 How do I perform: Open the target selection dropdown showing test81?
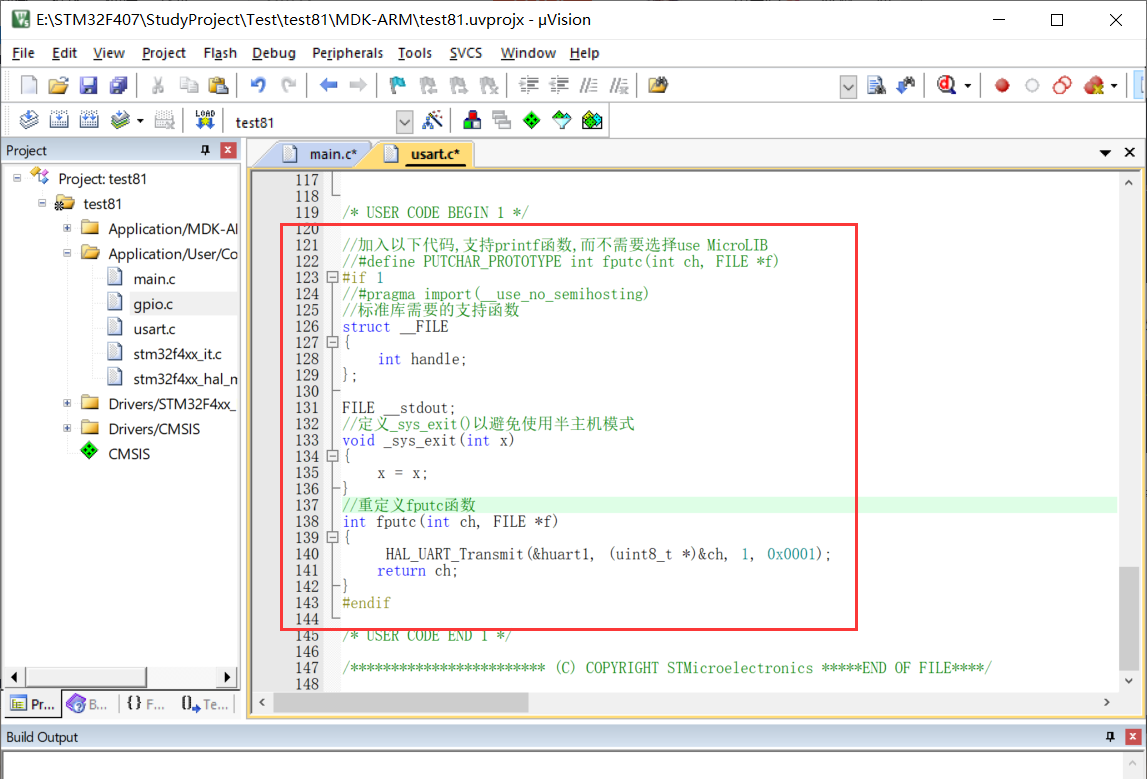405,121
